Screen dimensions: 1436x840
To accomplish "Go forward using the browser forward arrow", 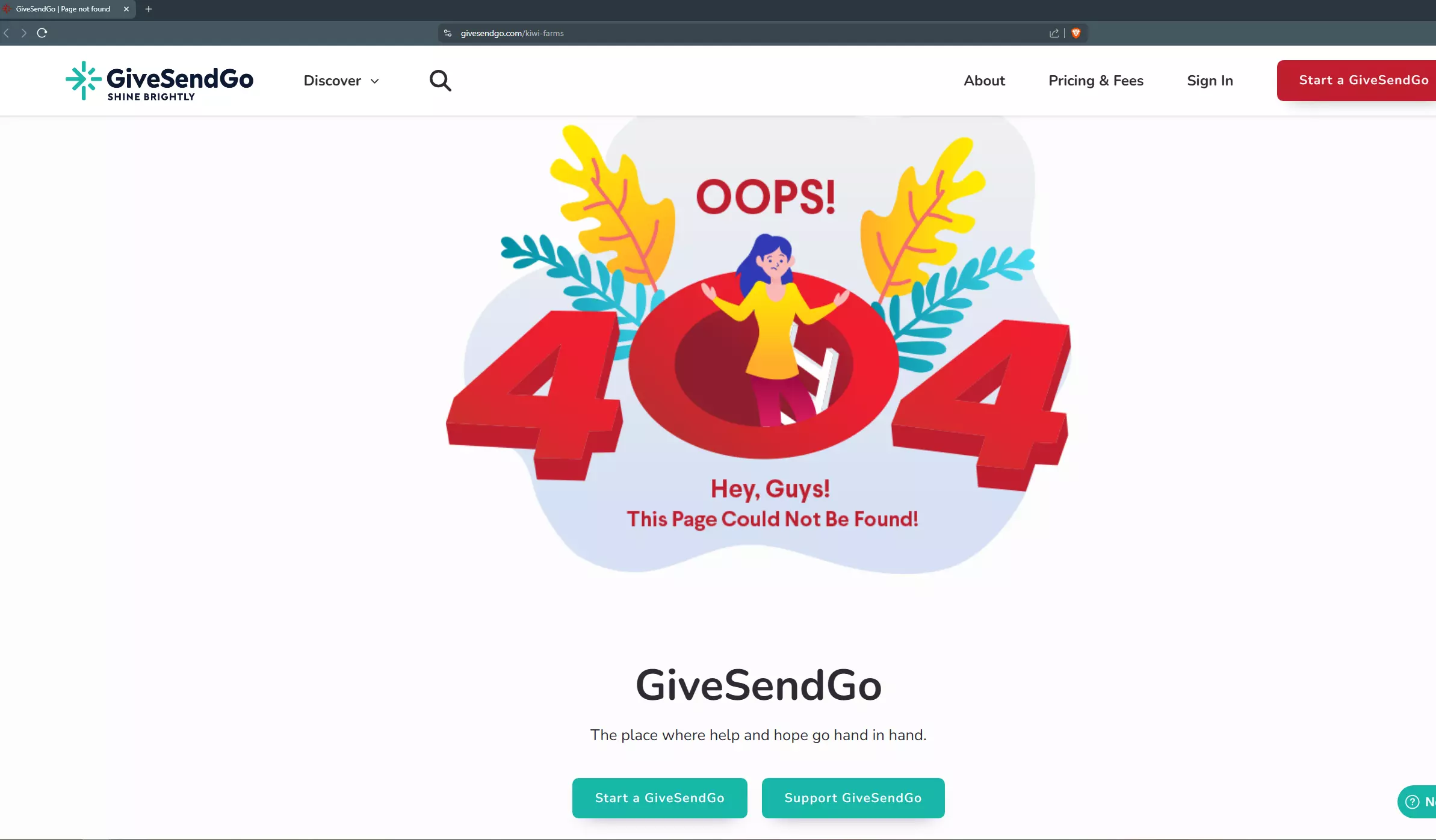I will (x=23, y=33).
